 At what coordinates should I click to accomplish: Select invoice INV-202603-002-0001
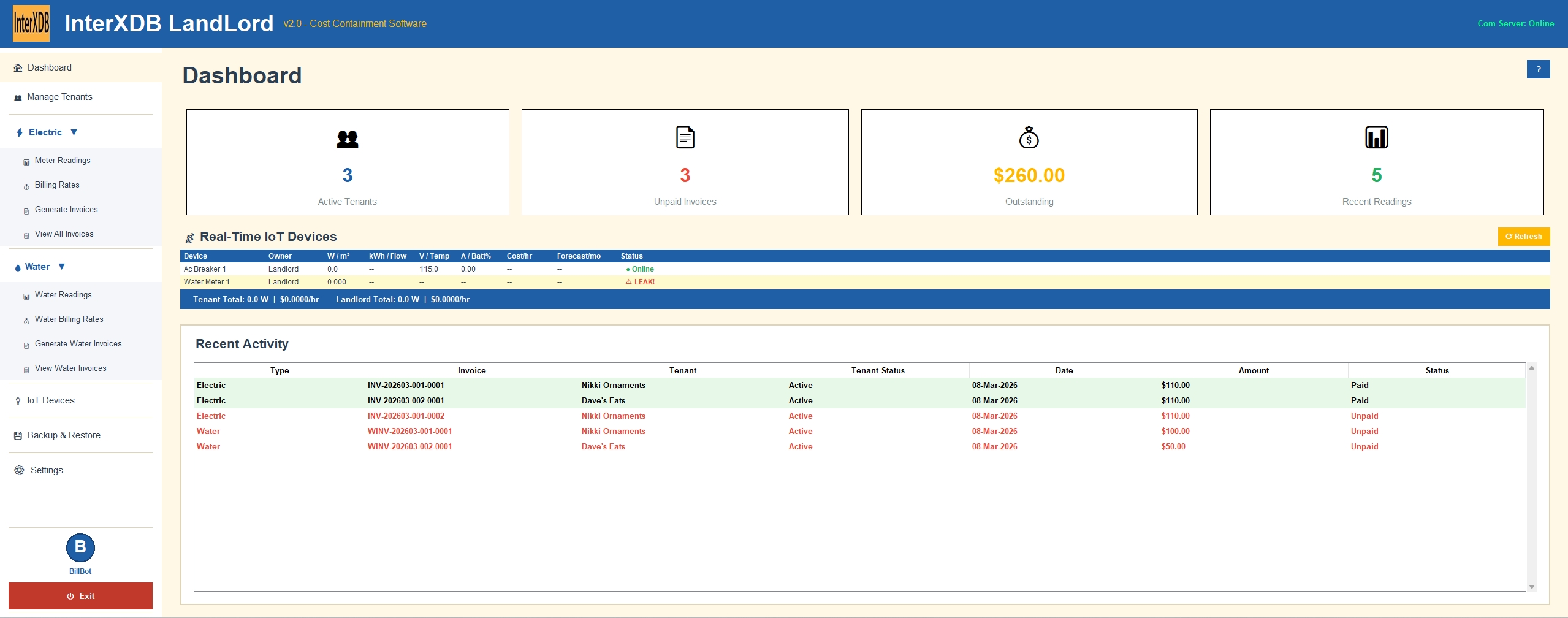click(859, 401)
